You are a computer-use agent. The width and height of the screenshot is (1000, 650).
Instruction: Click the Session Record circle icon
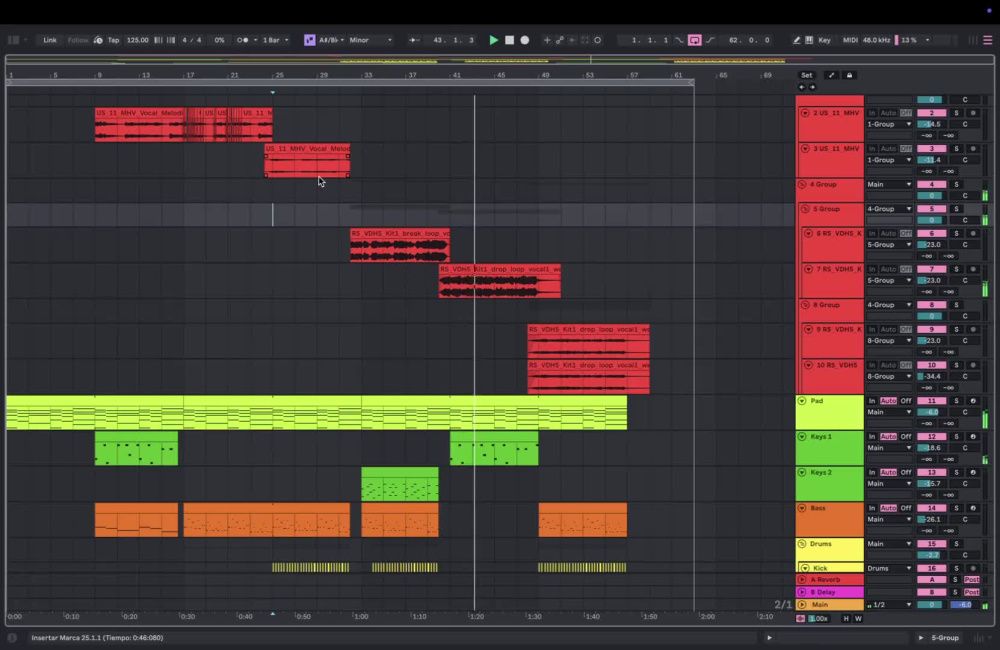[598, 40]
